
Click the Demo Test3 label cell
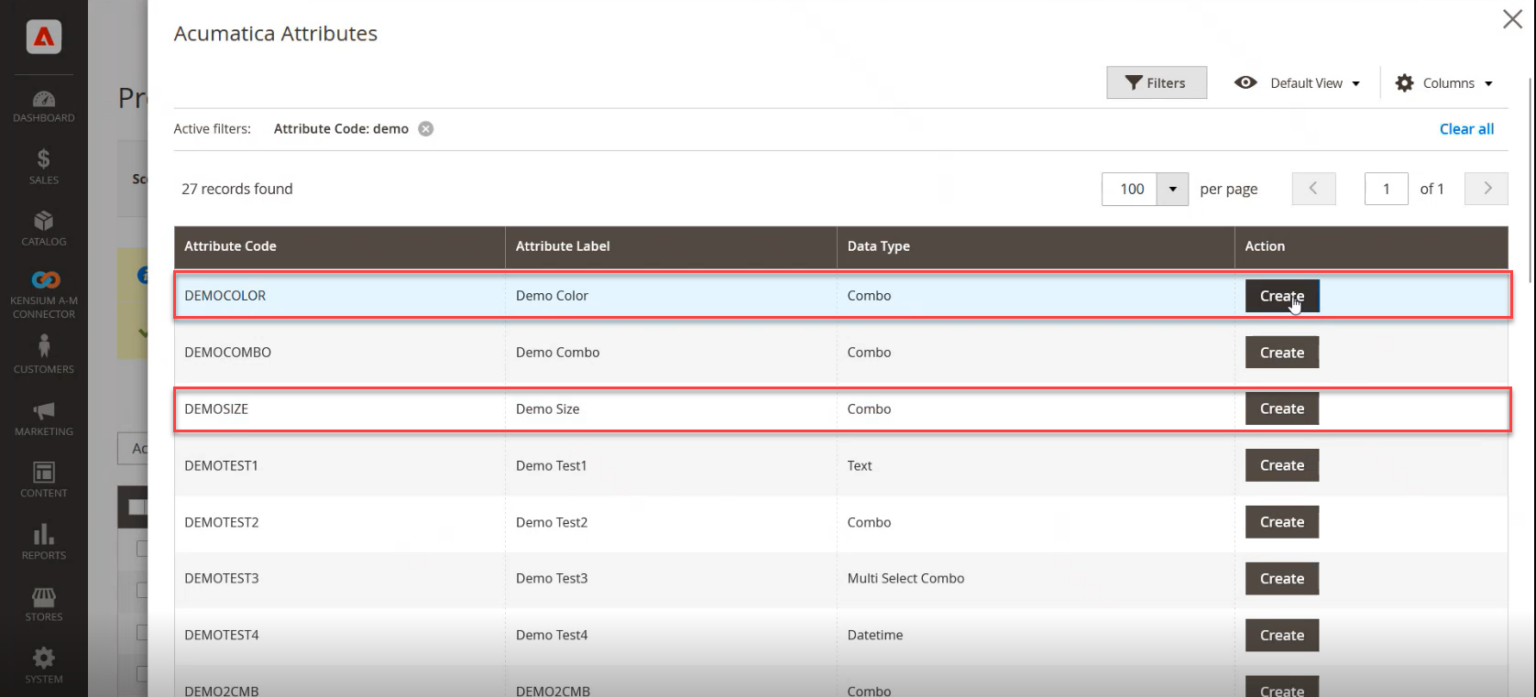[x=671, y=578]
